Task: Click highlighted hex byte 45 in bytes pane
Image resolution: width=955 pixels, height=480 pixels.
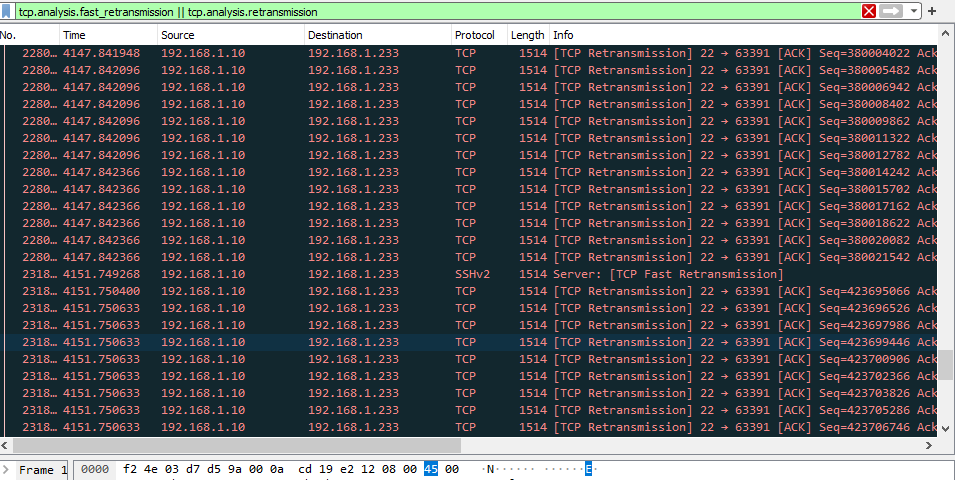Action: click(x=431, y=470)
